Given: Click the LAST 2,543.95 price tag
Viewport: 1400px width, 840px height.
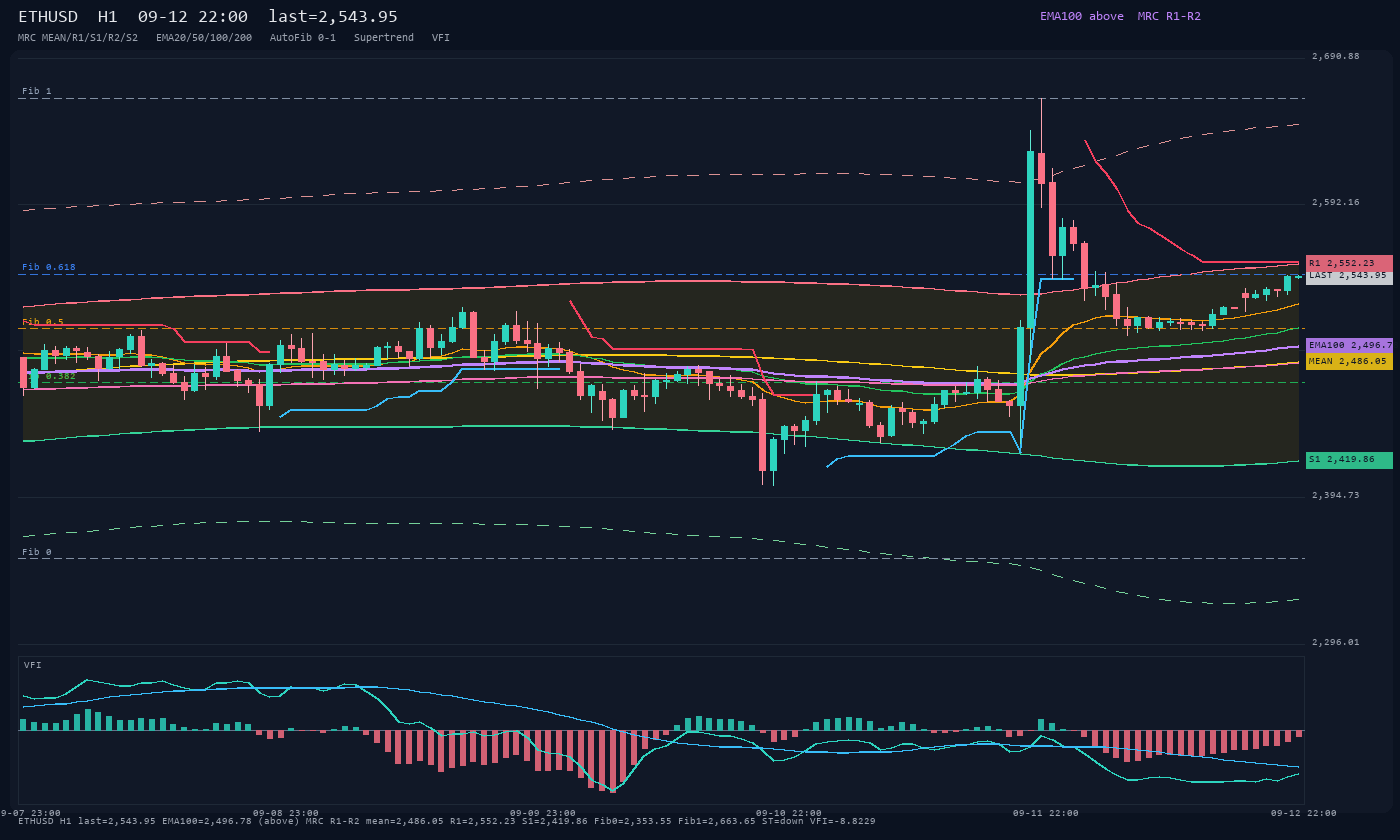Looking at the screenshot, I should coord(1349,276).
